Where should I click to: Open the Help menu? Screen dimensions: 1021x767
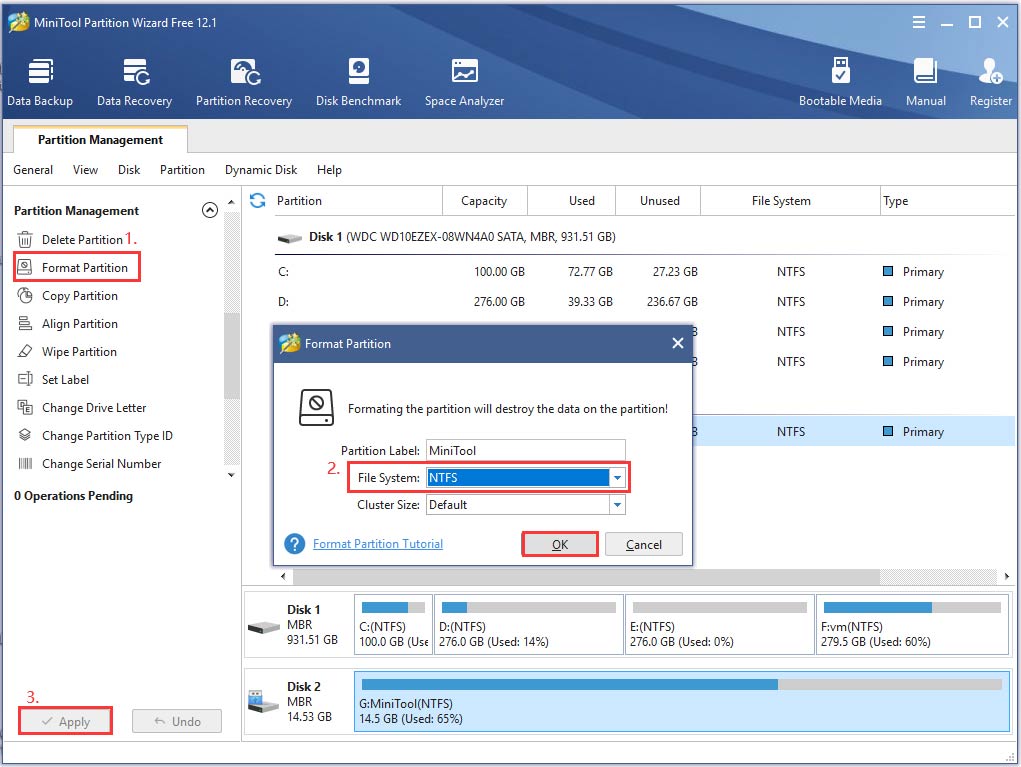329,170
